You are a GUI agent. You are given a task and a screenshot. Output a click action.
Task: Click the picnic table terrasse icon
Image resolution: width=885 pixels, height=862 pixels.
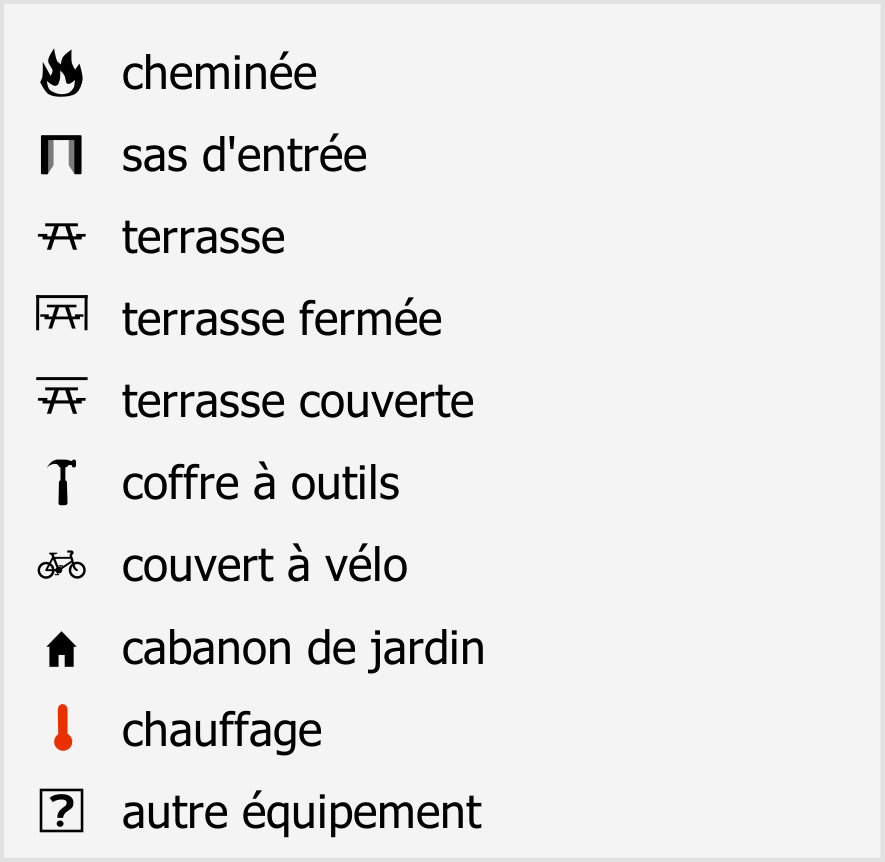pos(62,237)
